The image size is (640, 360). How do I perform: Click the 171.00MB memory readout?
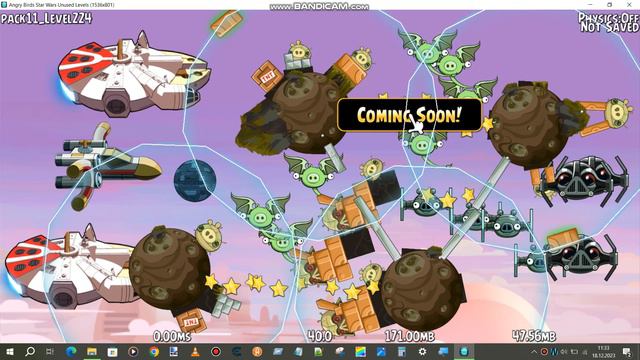click(410, 336)
